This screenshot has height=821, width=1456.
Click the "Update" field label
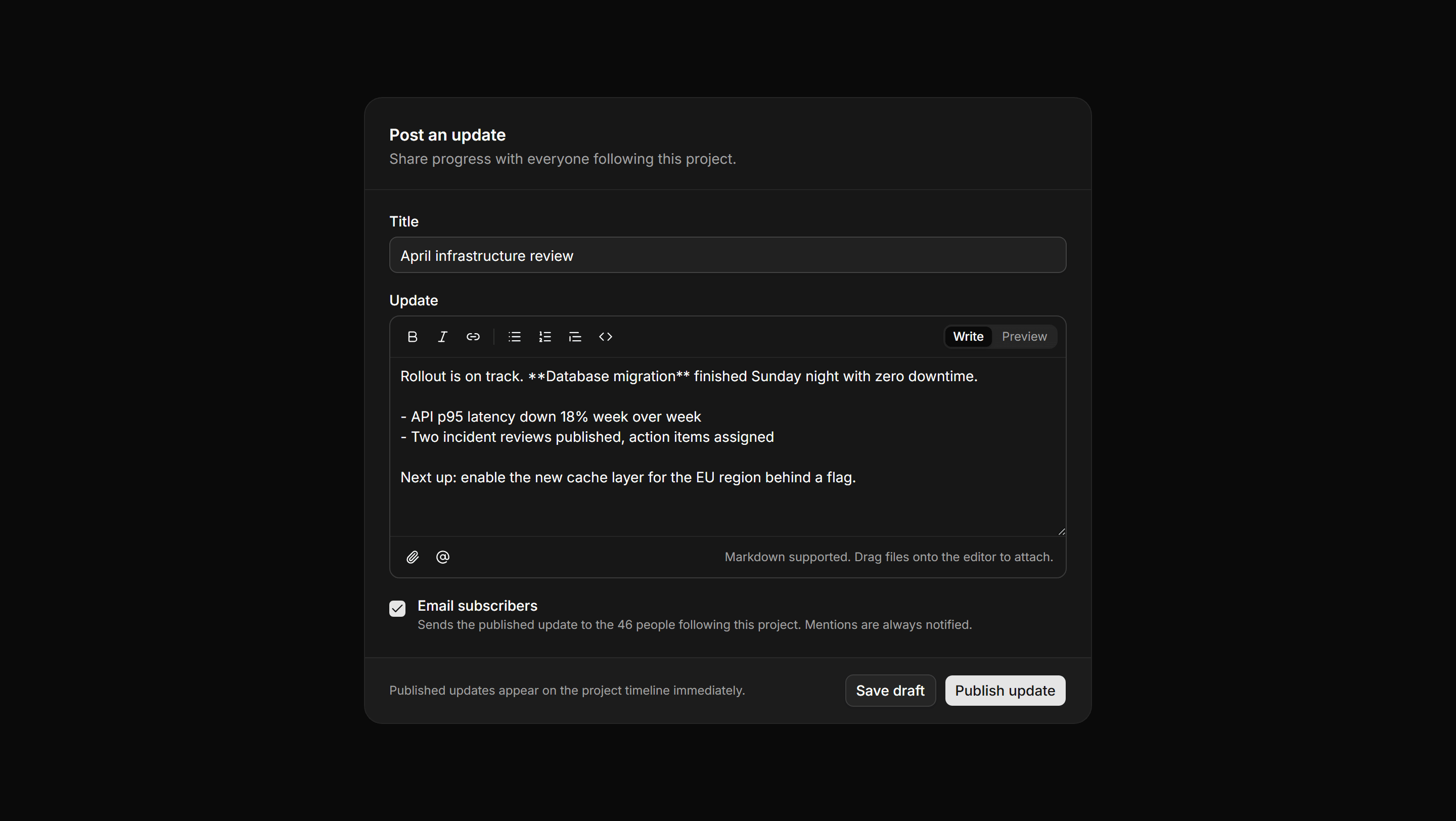[x=413, y=301]
